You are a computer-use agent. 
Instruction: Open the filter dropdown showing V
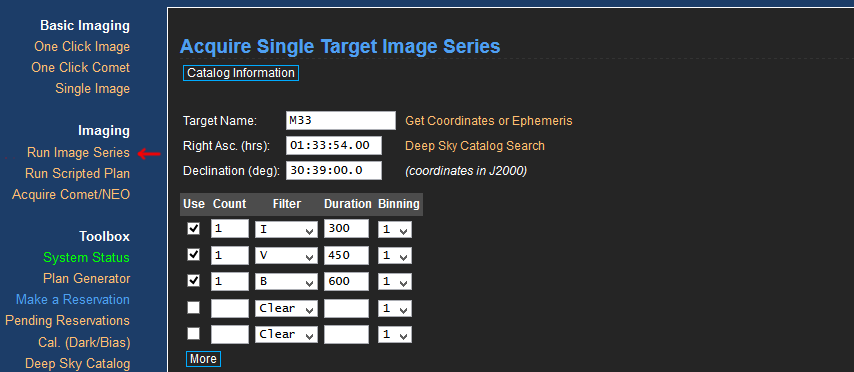(286, 255)
